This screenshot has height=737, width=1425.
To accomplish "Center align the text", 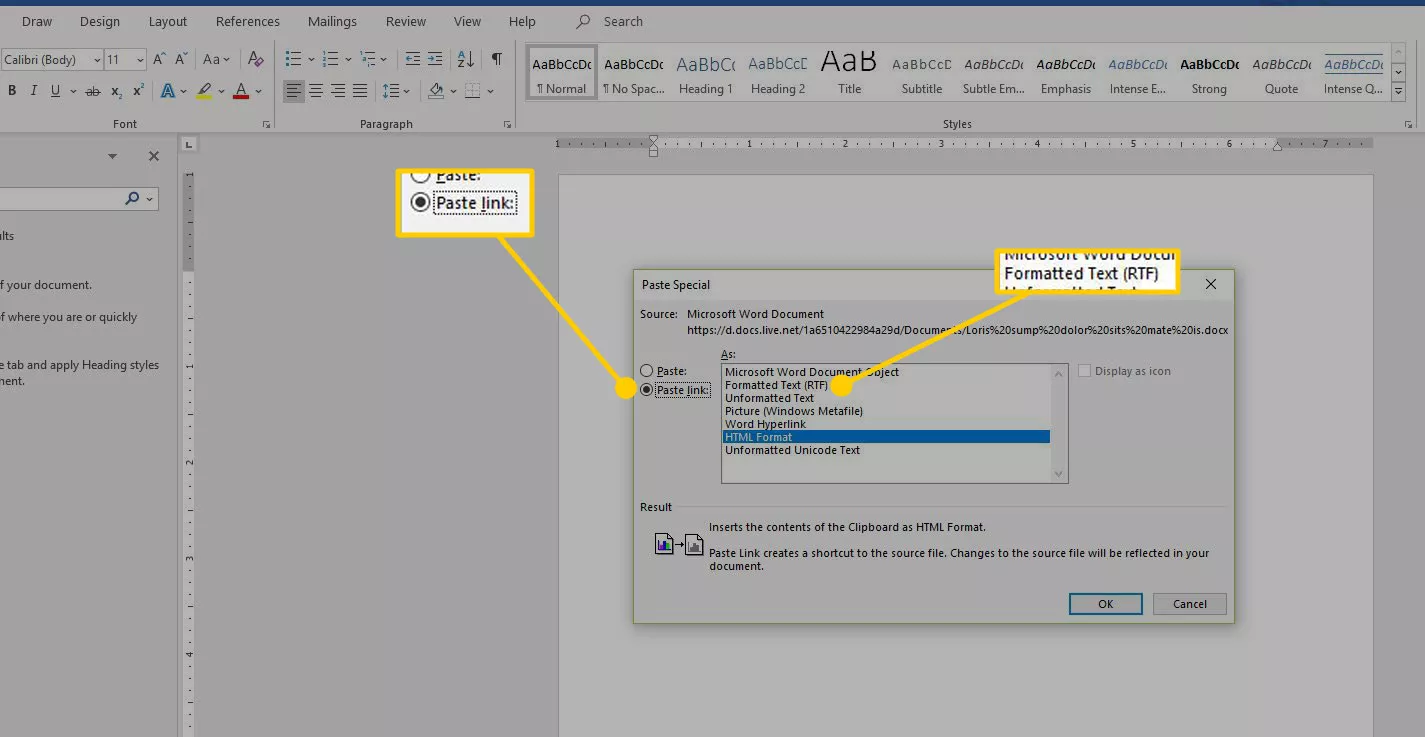I will (316, 91).
